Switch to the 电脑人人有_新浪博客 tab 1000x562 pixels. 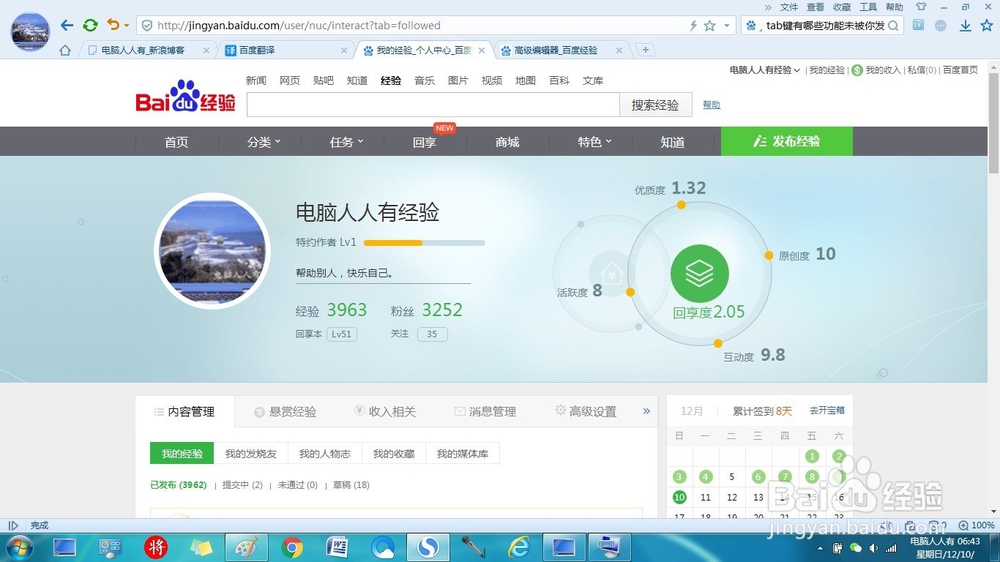[x=143, y=50]
